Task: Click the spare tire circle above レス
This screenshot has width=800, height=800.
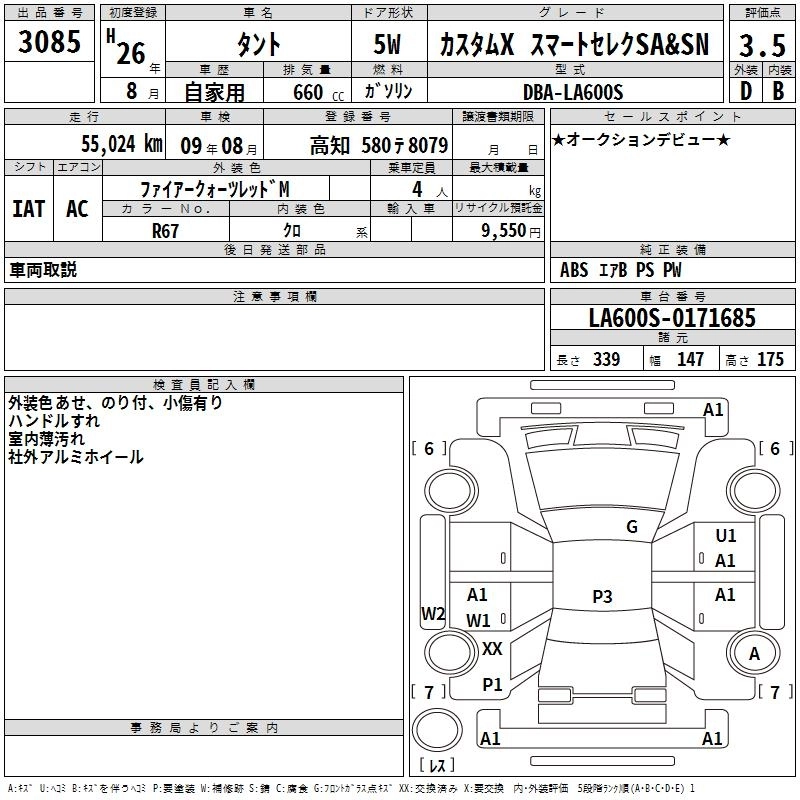Action: coord(437,729)
